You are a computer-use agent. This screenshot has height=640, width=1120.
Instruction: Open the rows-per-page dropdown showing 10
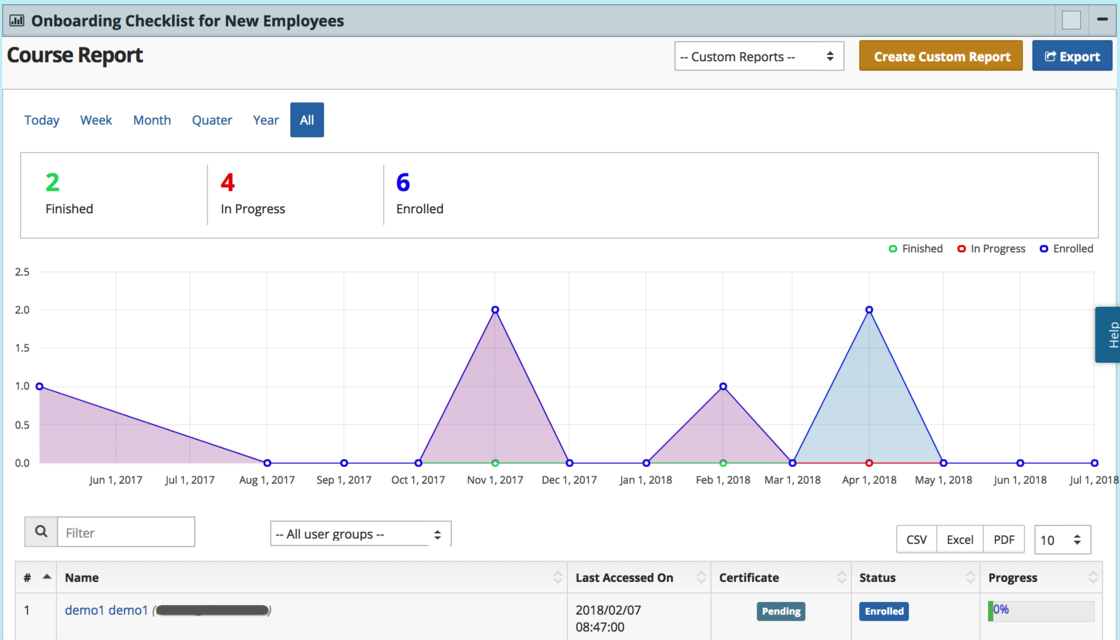pyautogui.click(x=1062, y=540)
